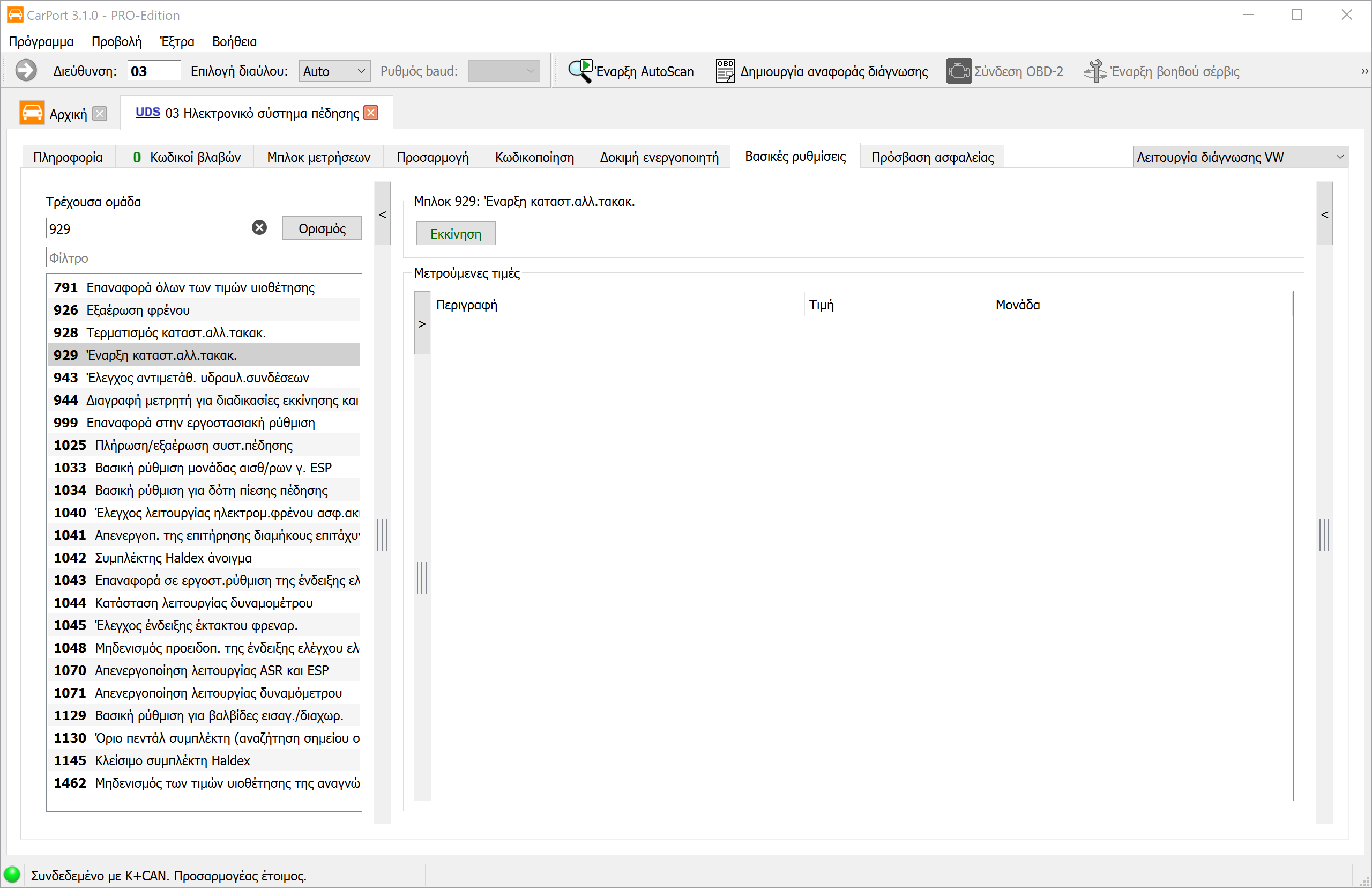The image size is (1372, 888).
Task: Collapse the right panel with the arrow
Action: click(x=1325, y=214)
